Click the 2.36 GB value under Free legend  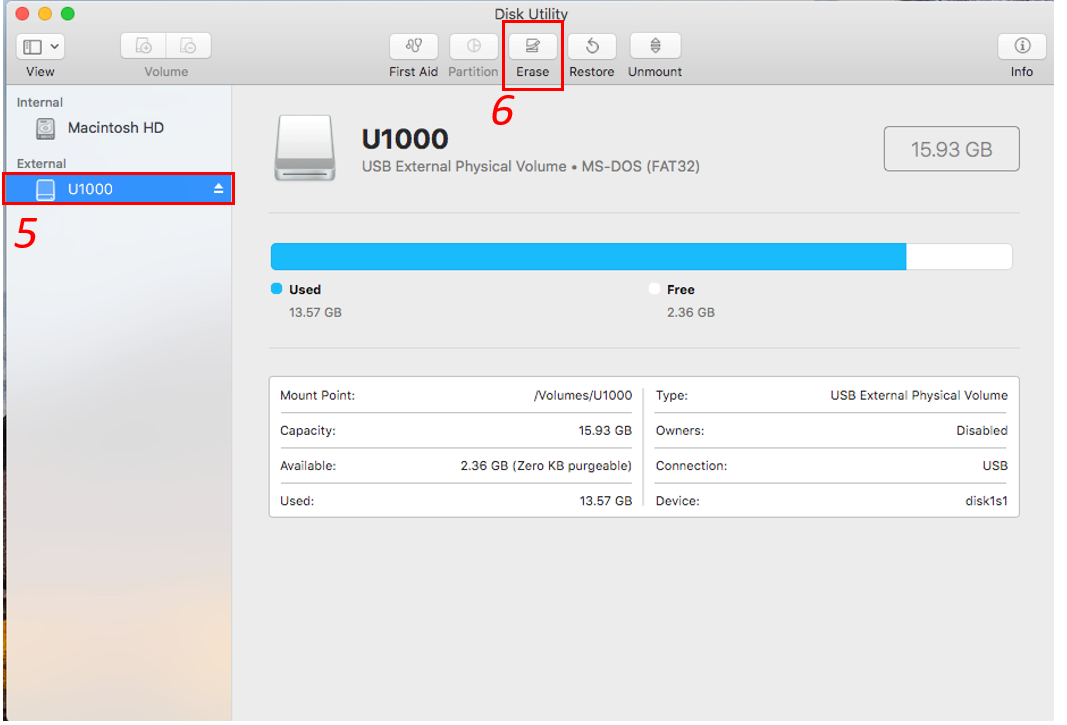point(691,312)
